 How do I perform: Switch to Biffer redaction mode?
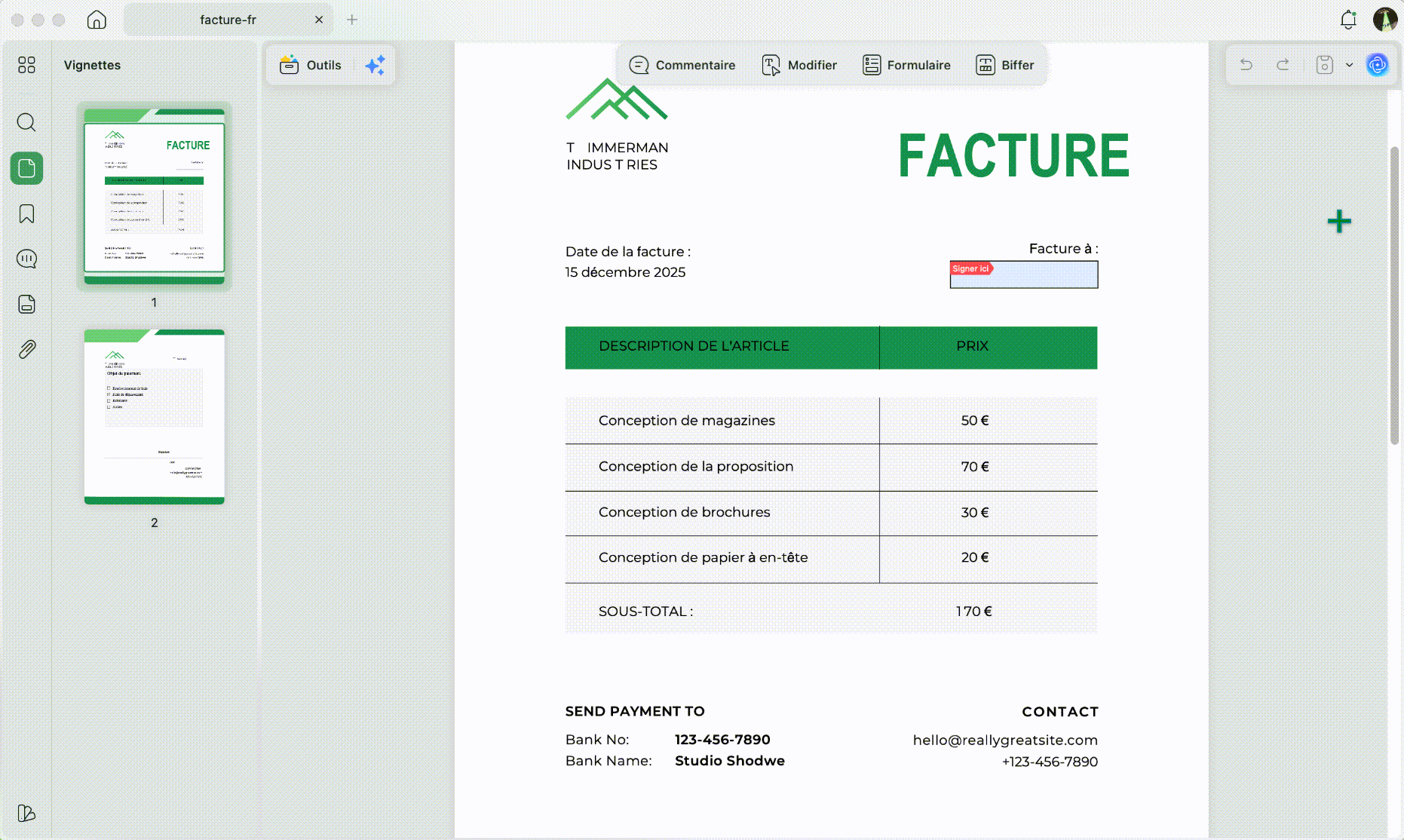tap(1005, 66)
